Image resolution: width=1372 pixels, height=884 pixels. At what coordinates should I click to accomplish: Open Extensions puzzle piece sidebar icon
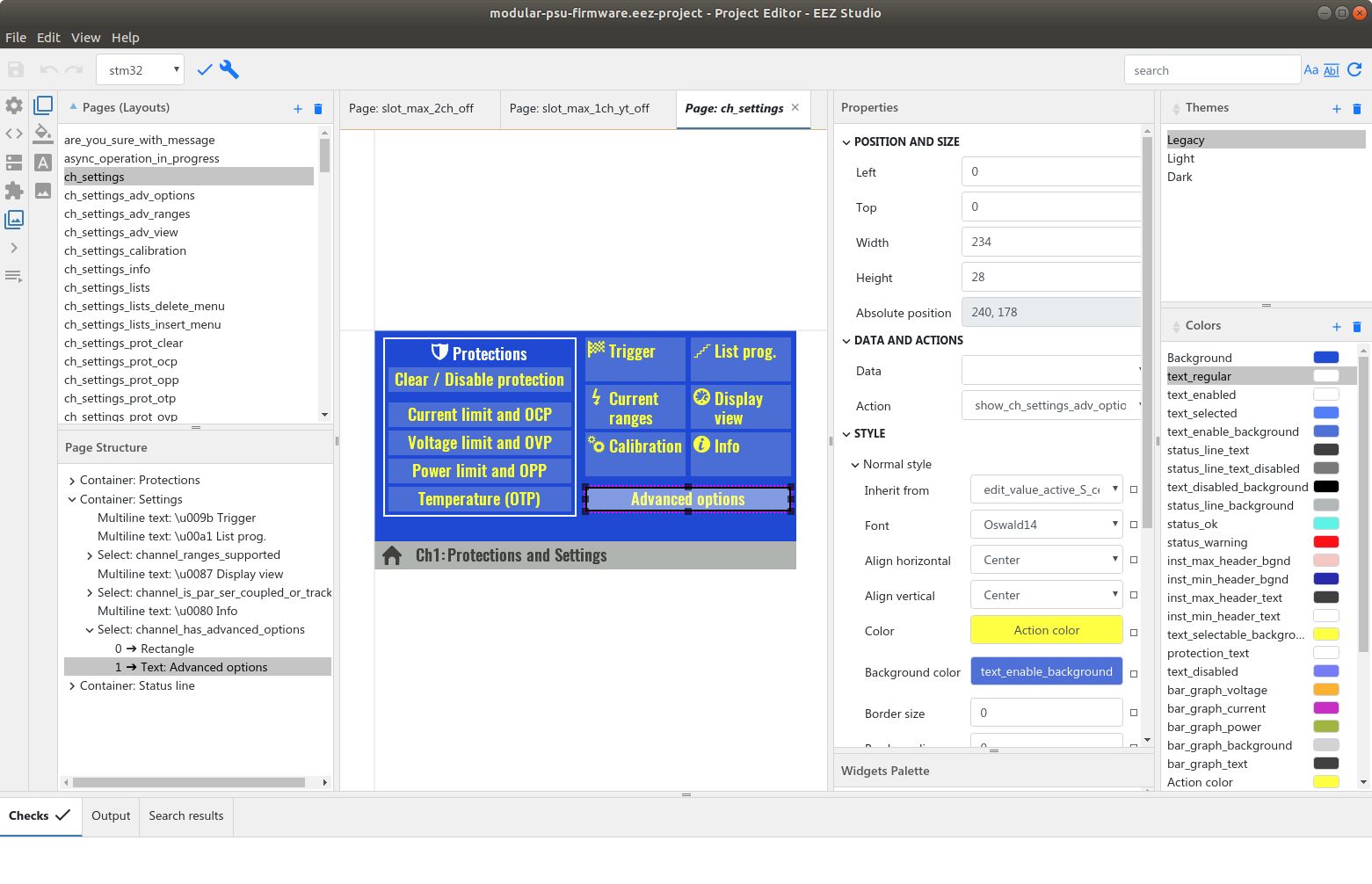(14, 190)
